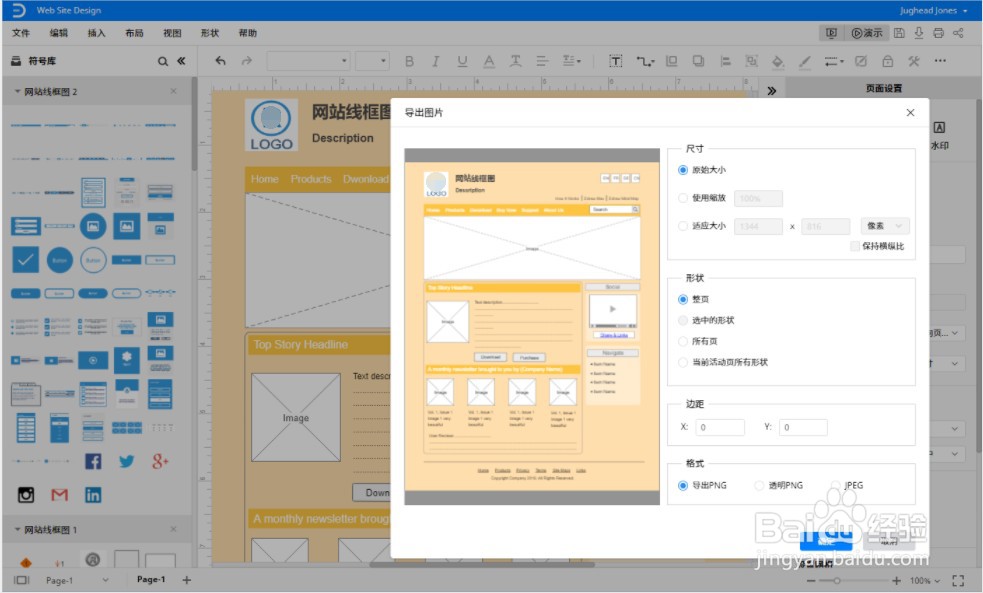
Task: Open the 文件 menu
Action: click(x=21, y=33)
